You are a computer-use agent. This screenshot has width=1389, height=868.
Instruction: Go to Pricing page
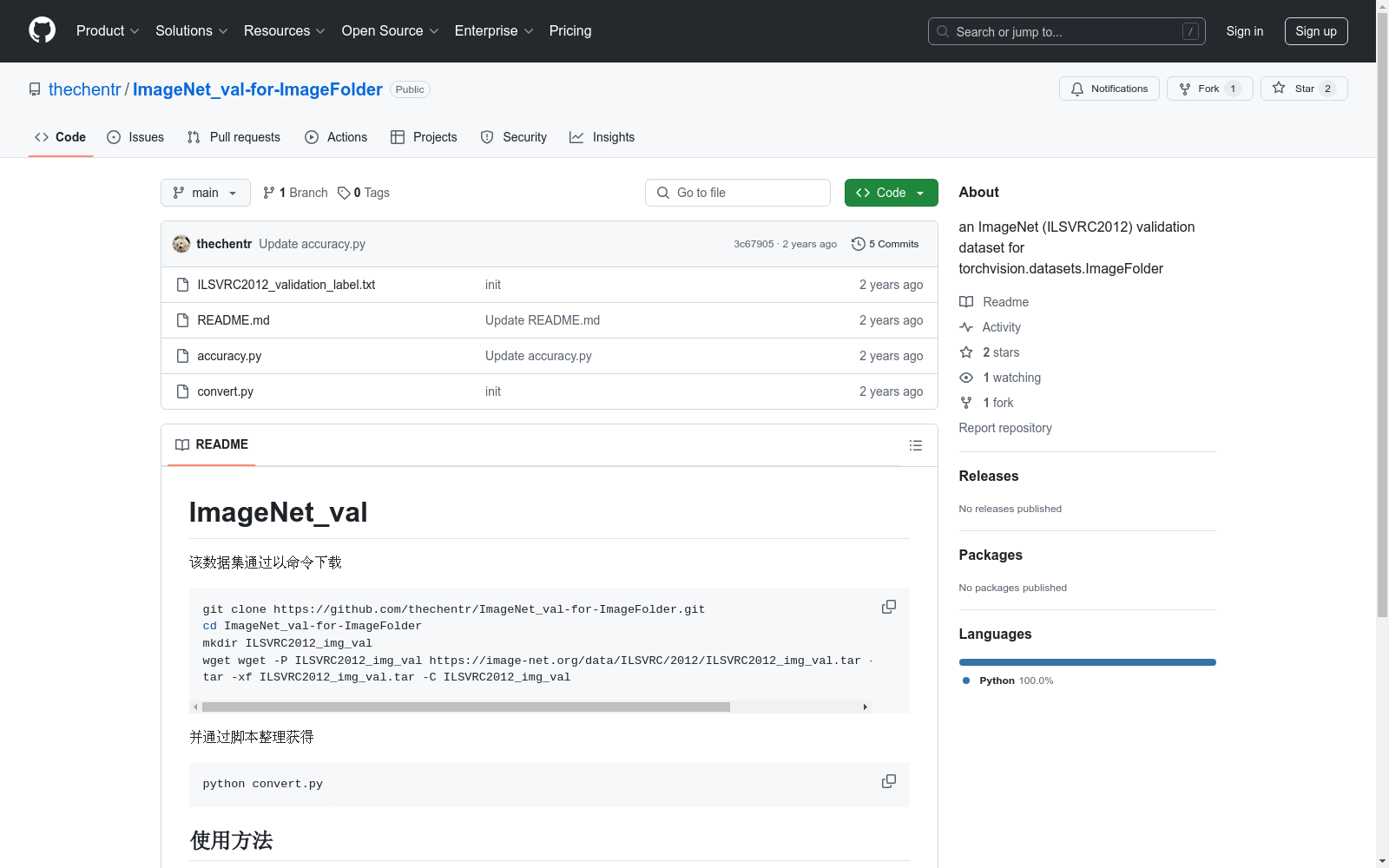click(x=570, y=31)
